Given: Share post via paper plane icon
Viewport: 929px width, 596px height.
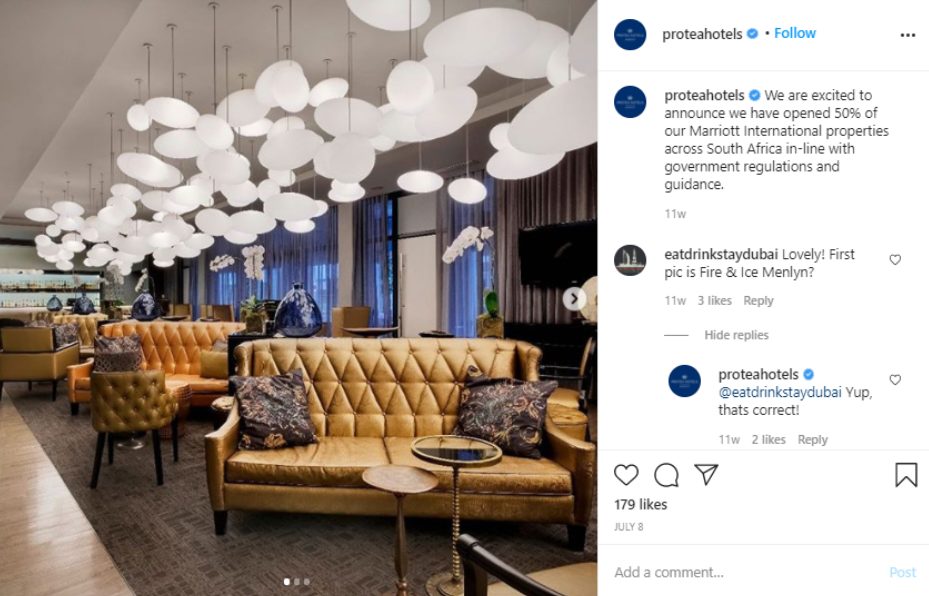Looking at the screenshot, I should tap(706, 474).
